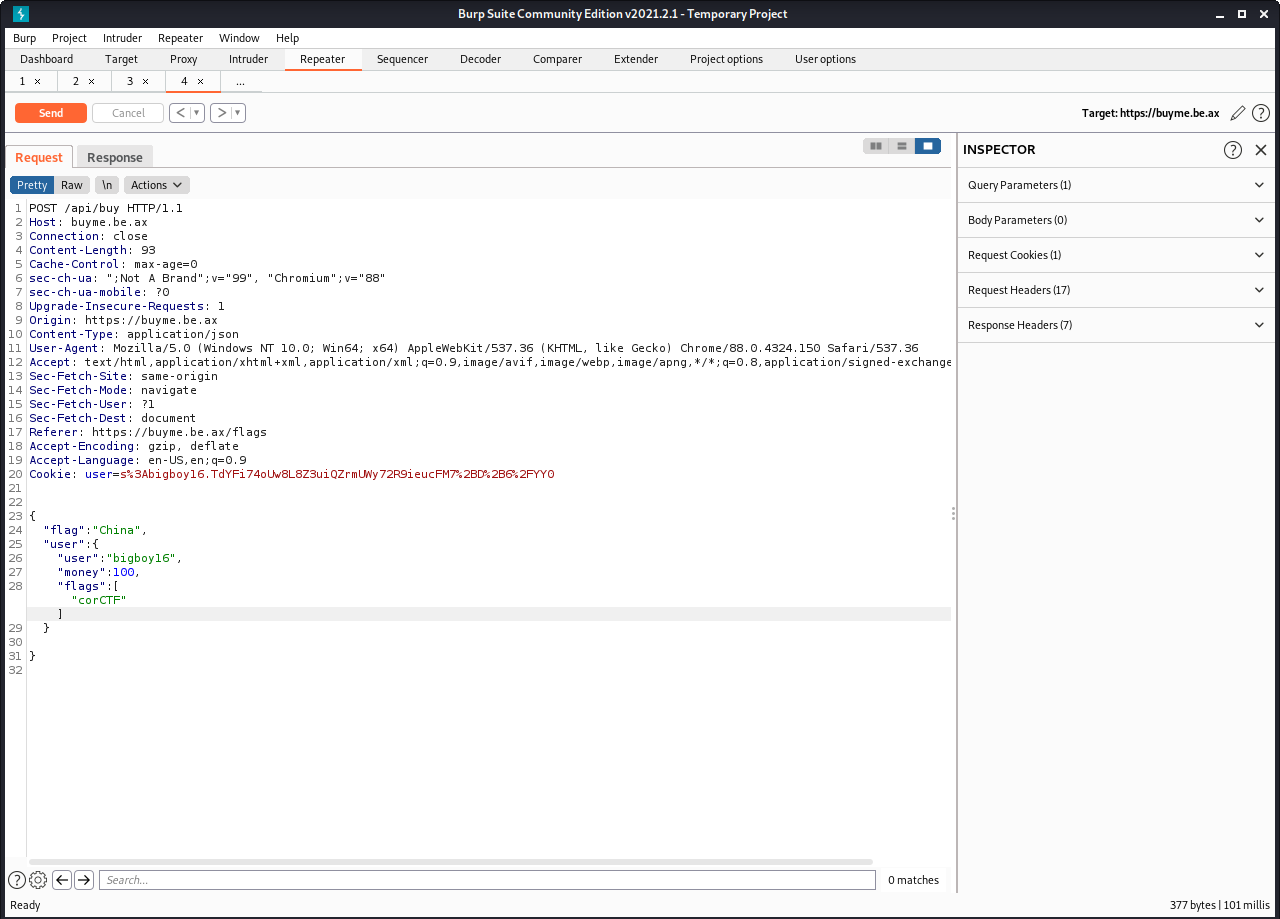This screenshot has height=919, width=1280.
Task: Close Repeater tab 3
Action: [x=146, y=82]
